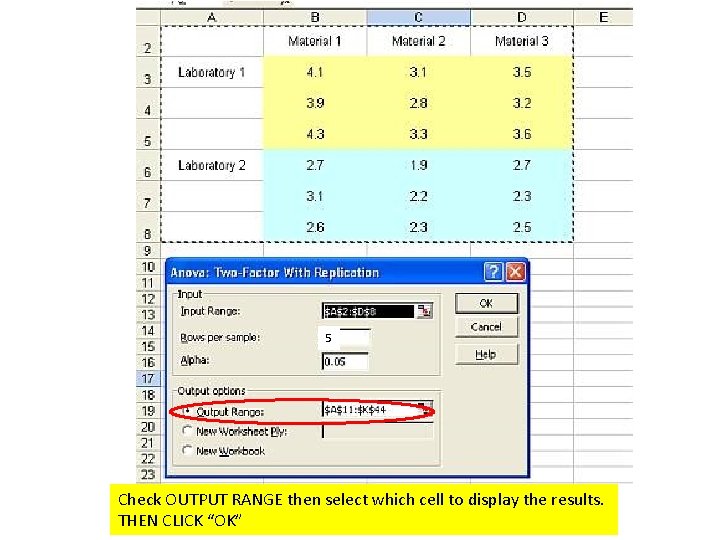The height and width of the screenshot is (540, 720).
Task: Click the Laboratory 2 cell
Action: (212, 165)
